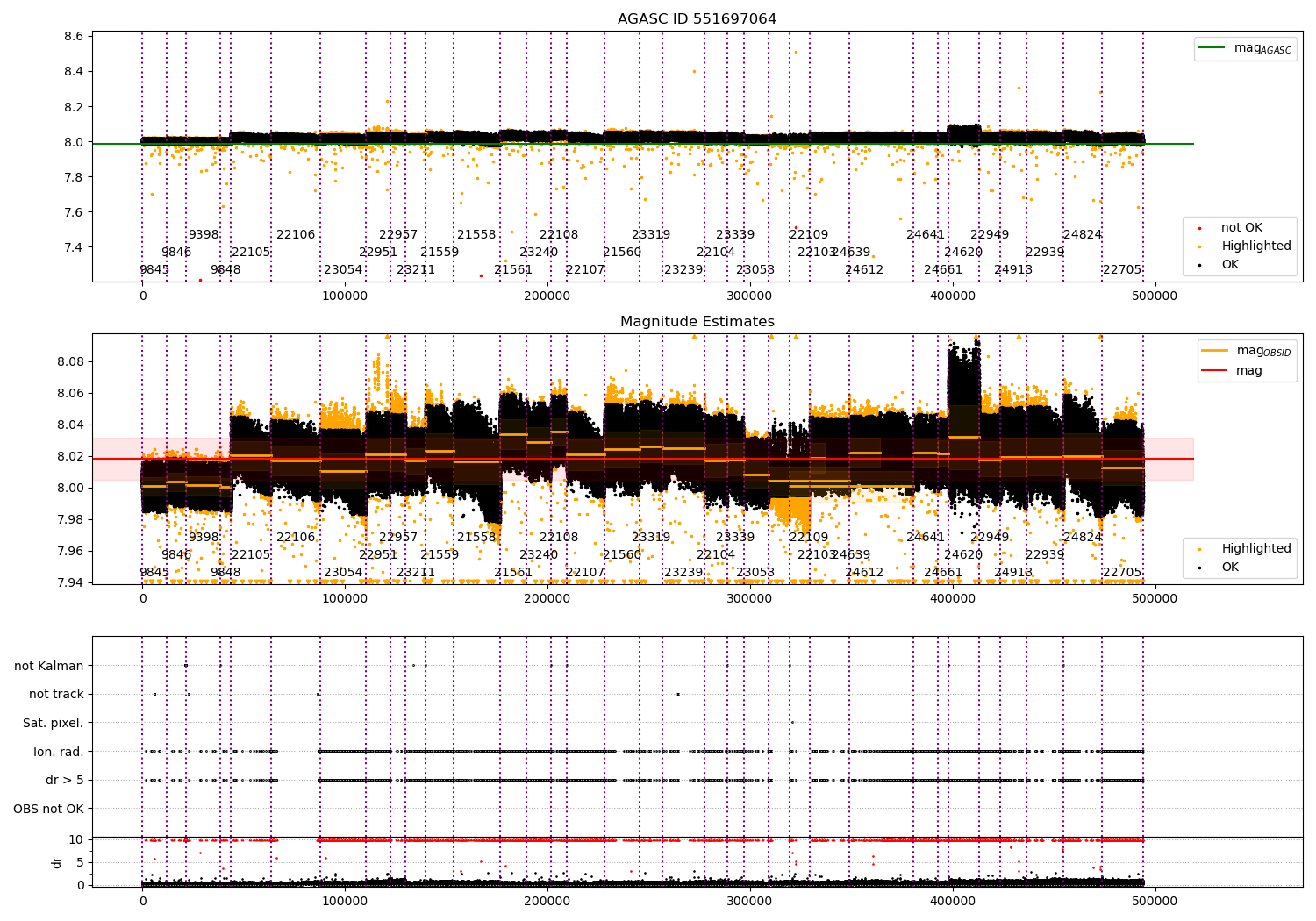Click obsid label 23054 in the top plot

coord(343,270)
